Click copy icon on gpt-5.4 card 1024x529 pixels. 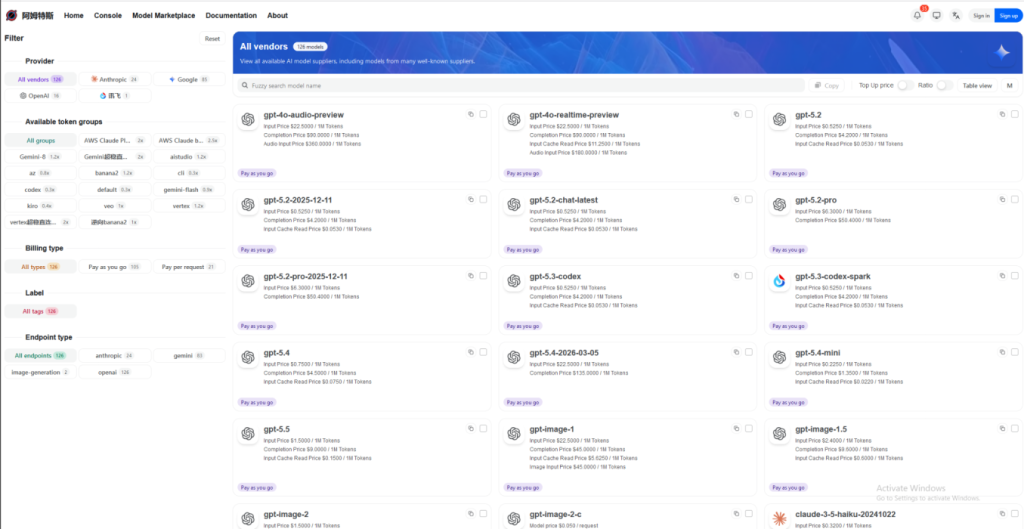470,352
